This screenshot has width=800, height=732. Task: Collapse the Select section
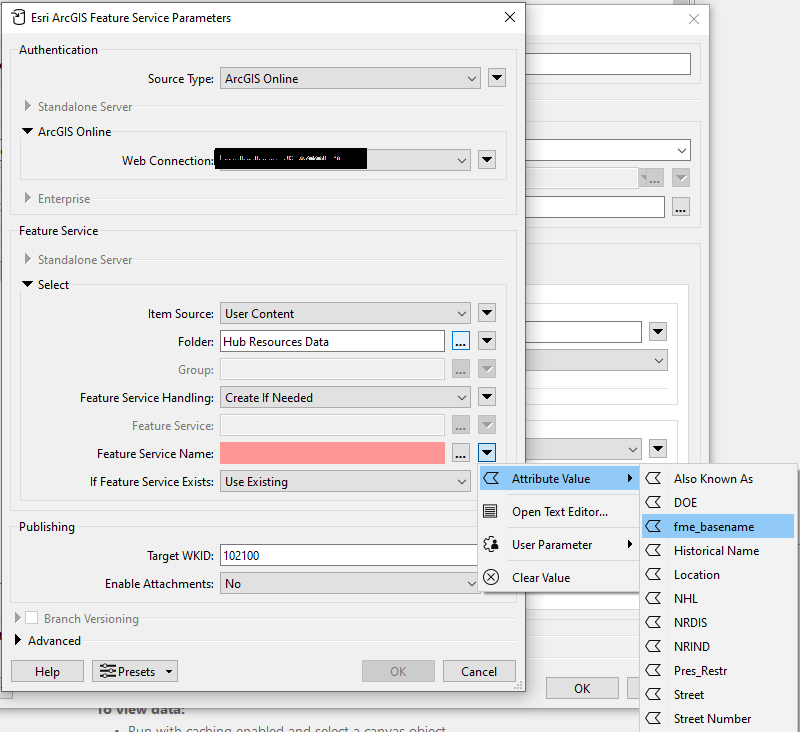tap(28, 284)
